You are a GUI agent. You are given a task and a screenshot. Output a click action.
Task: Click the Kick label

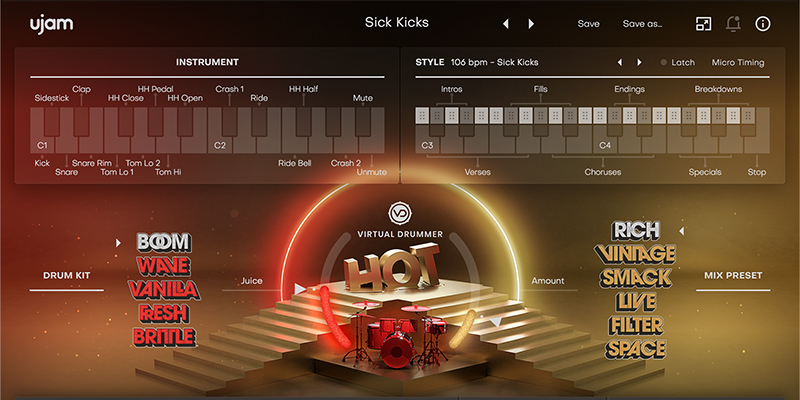pyautogui.click(x=42, y=163)
